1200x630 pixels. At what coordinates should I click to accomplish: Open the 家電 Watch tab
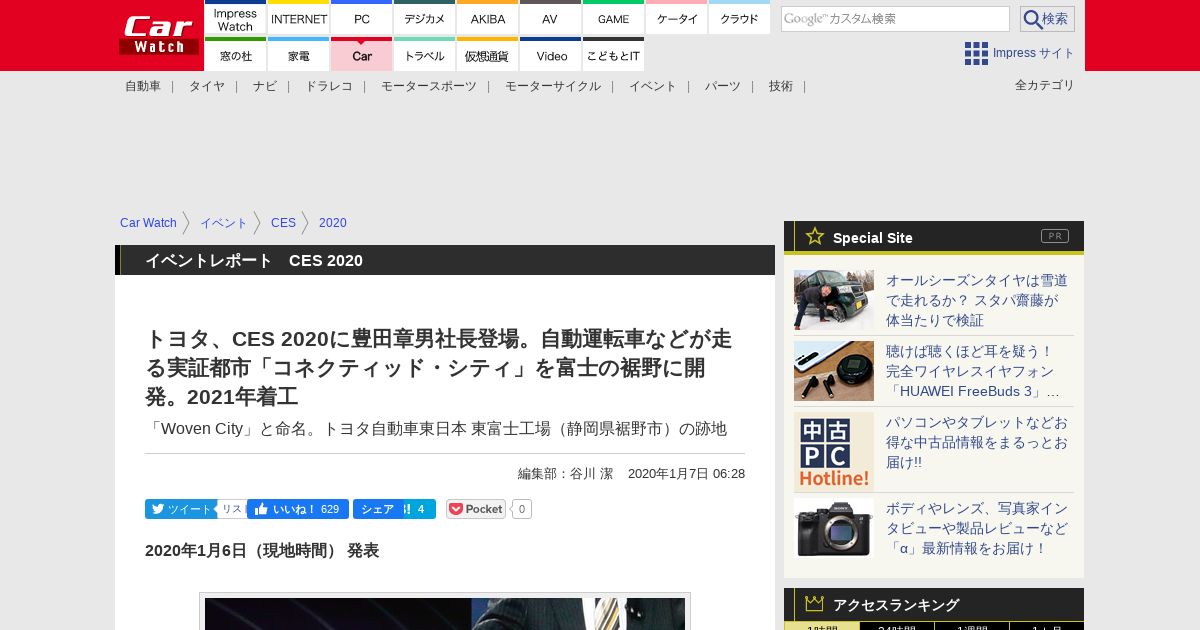pyautogui.click(x=299, y=55)
